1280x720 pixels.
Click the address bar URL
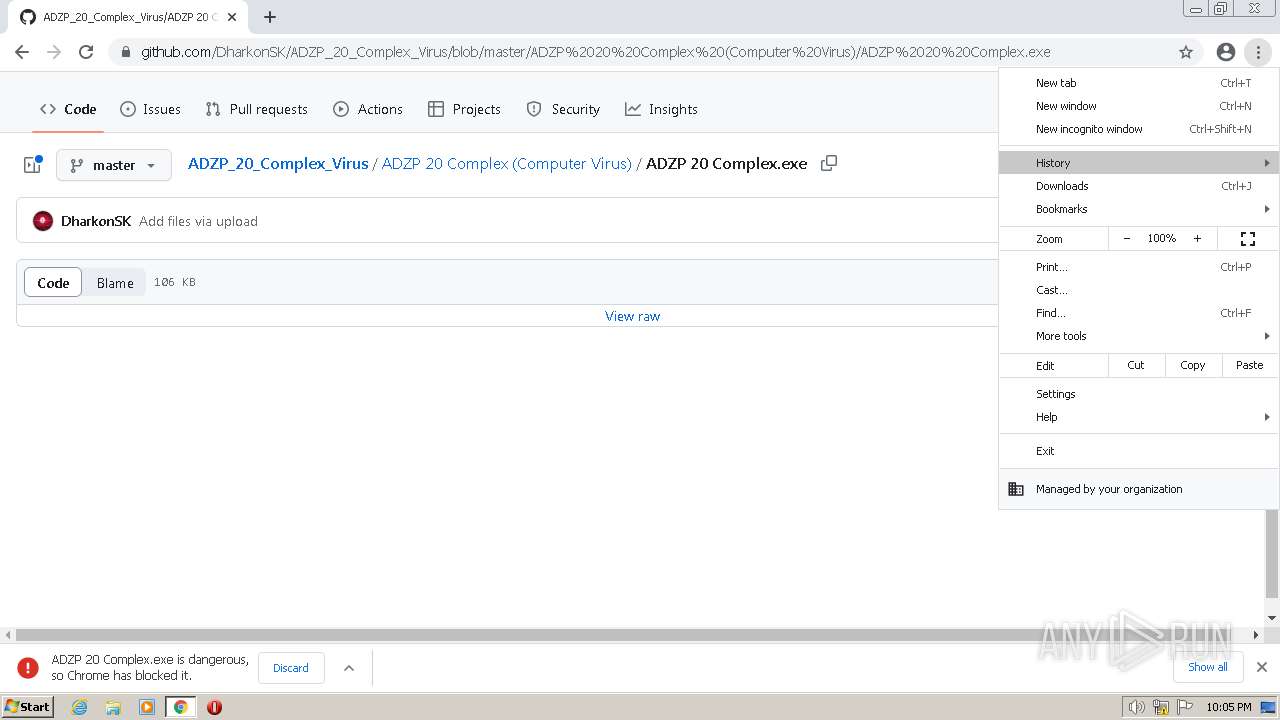point(595,52)
